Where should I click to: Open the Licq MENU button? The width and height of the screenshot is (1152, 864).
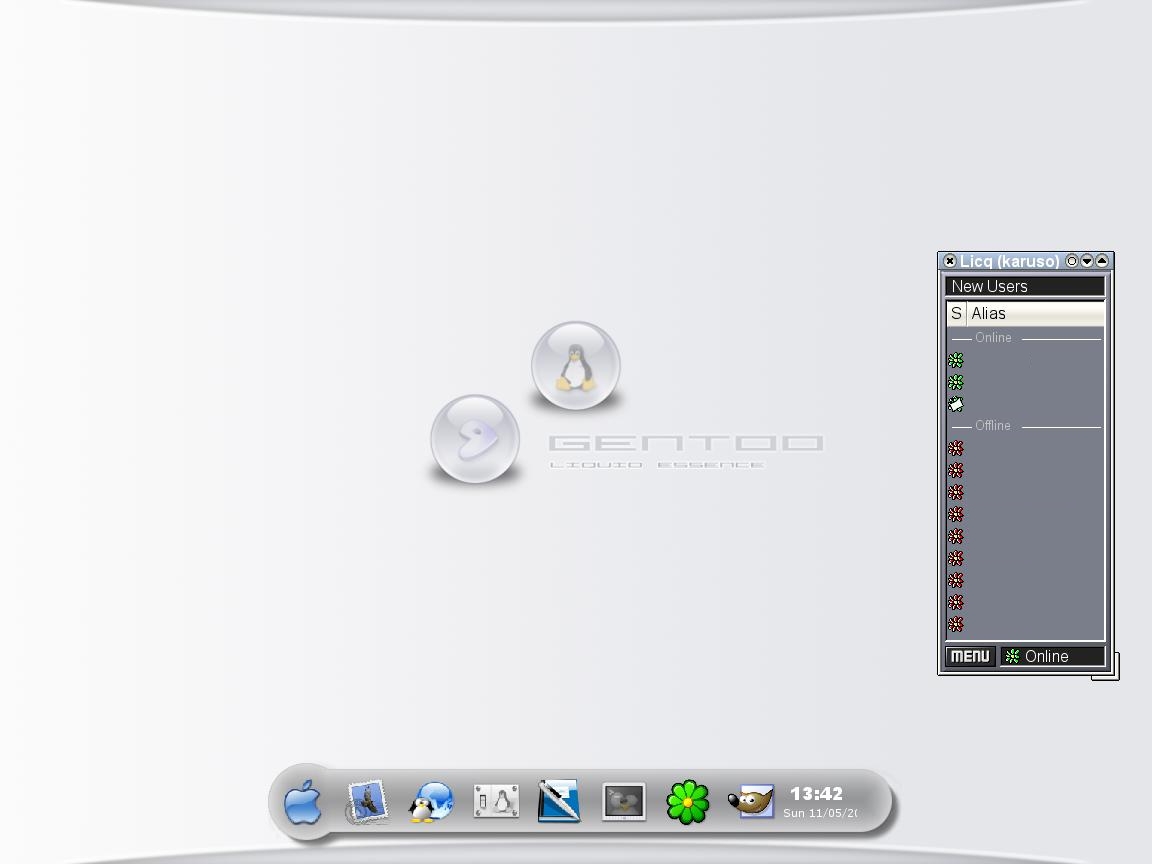(x=971, y=656)
